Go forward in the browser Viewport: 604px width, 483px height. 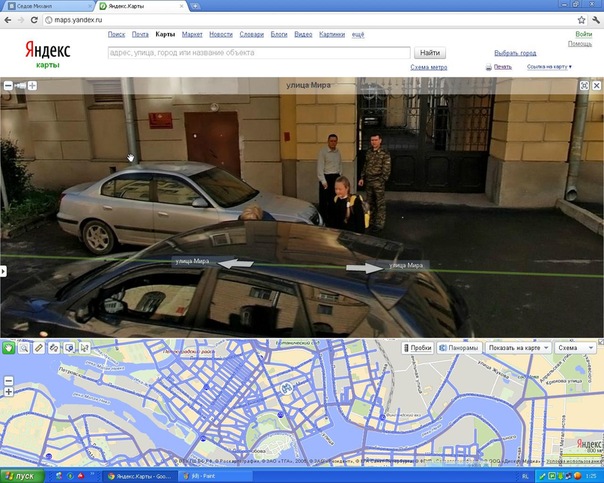click(x=21, y=20)
